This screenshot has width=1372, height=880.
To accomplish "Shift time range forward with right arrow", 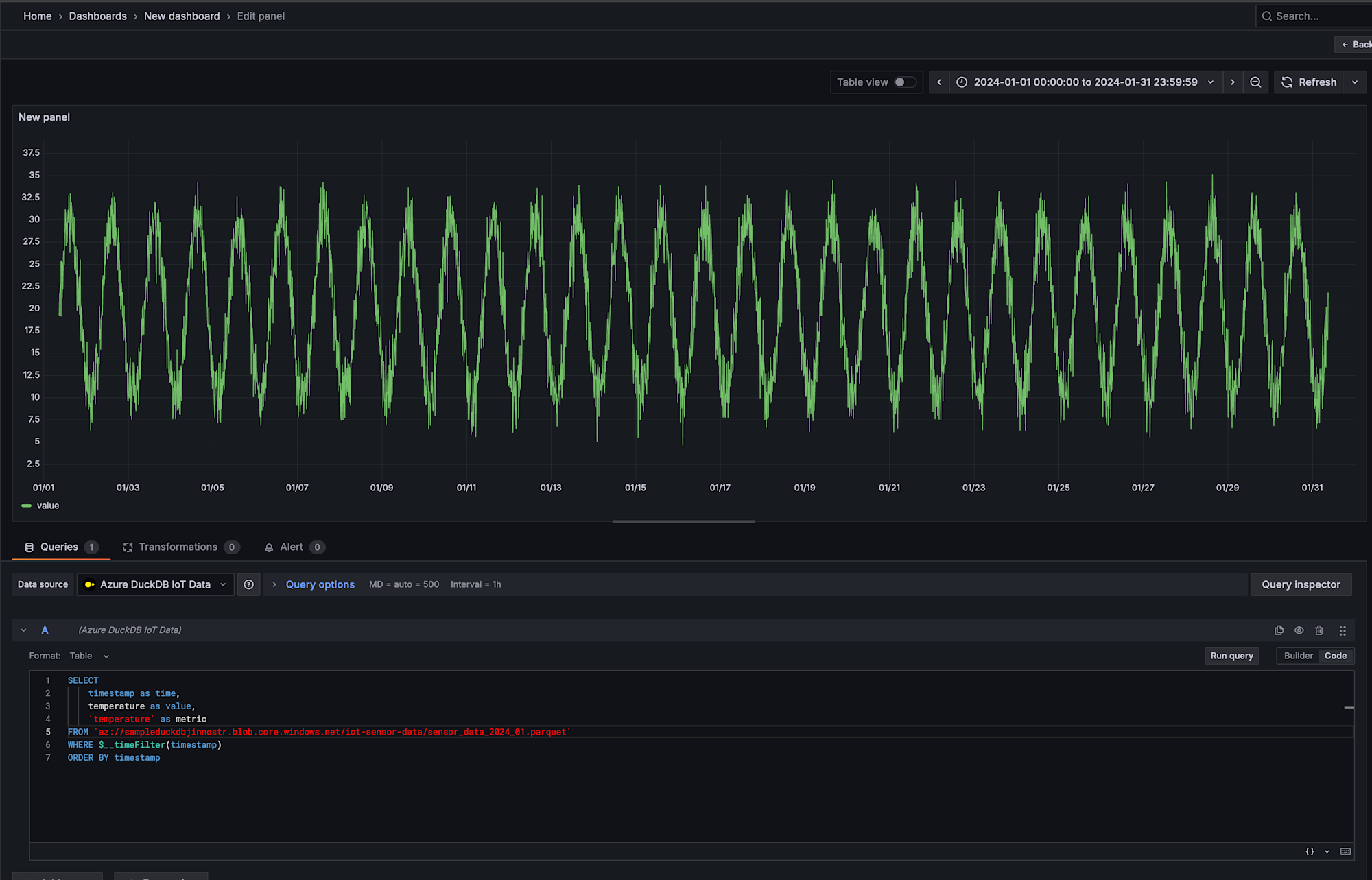I will coord(1233,82).
